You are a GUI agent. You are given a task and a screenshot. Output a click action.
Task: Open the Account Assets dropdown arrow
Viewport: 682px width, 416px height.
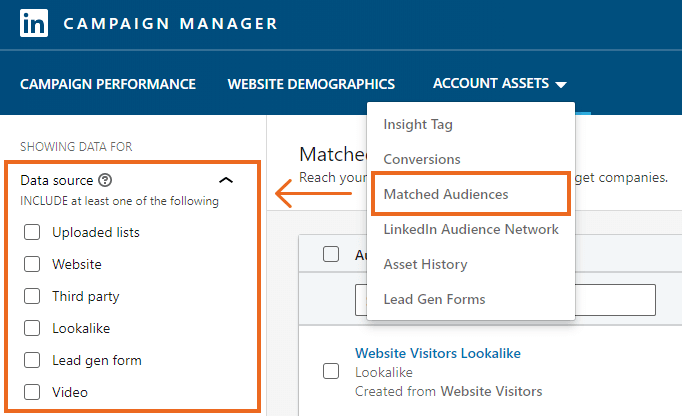click(561, 84)
